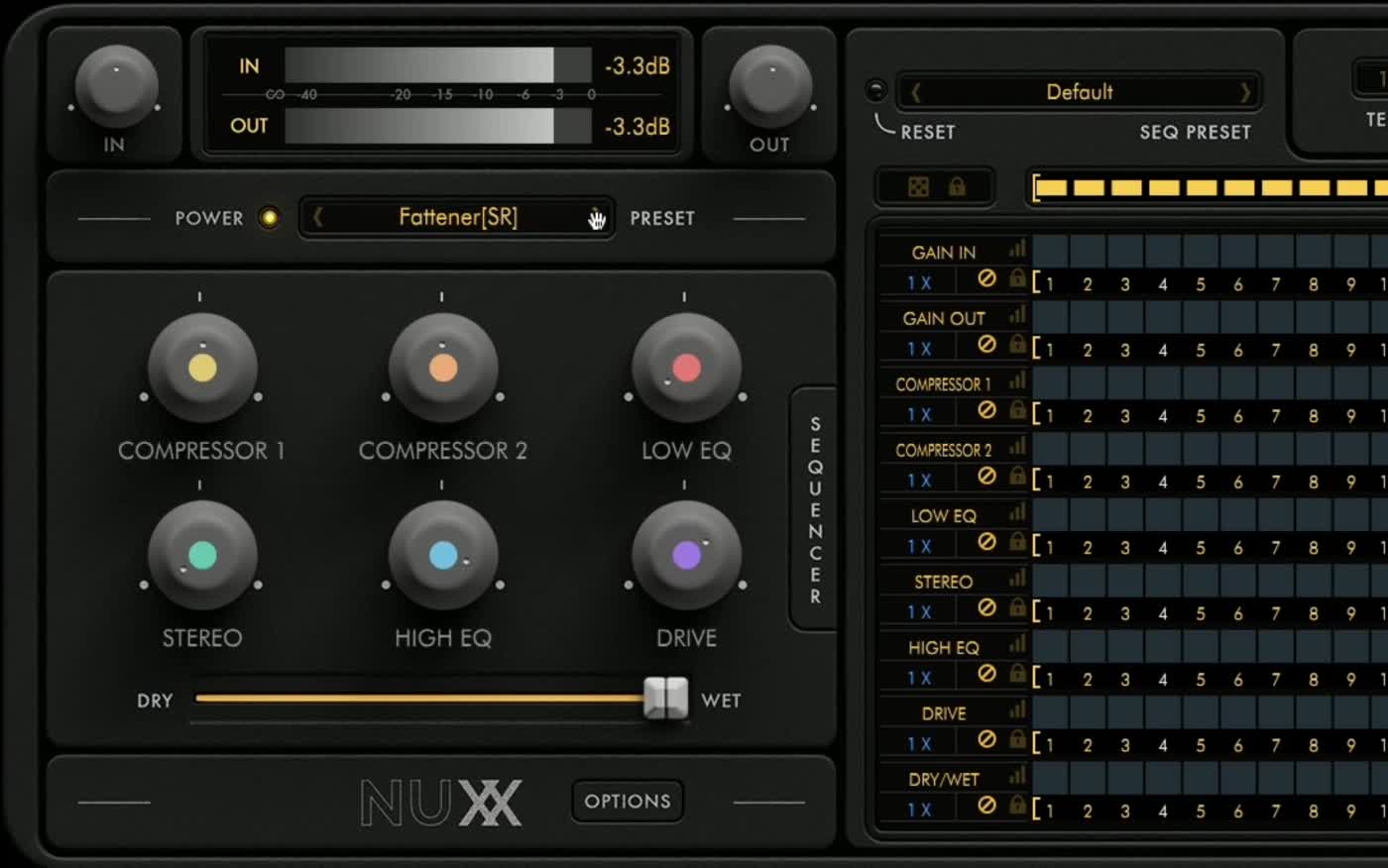The image size is (1388, 868).
Task: Click the lock icon in the COMPRESSOR 1 row
Action: pos(1017,410)
